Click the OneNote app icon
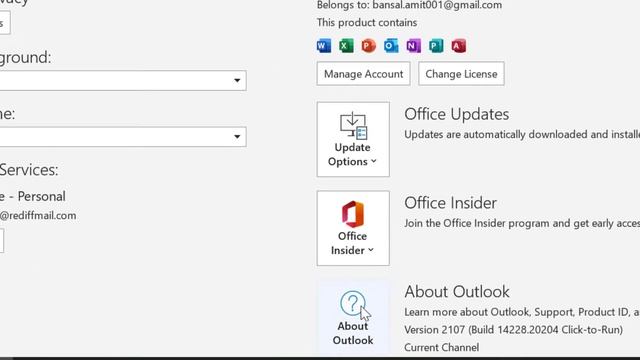The height and width of the screenshot is (360, 640). point(413,46)
